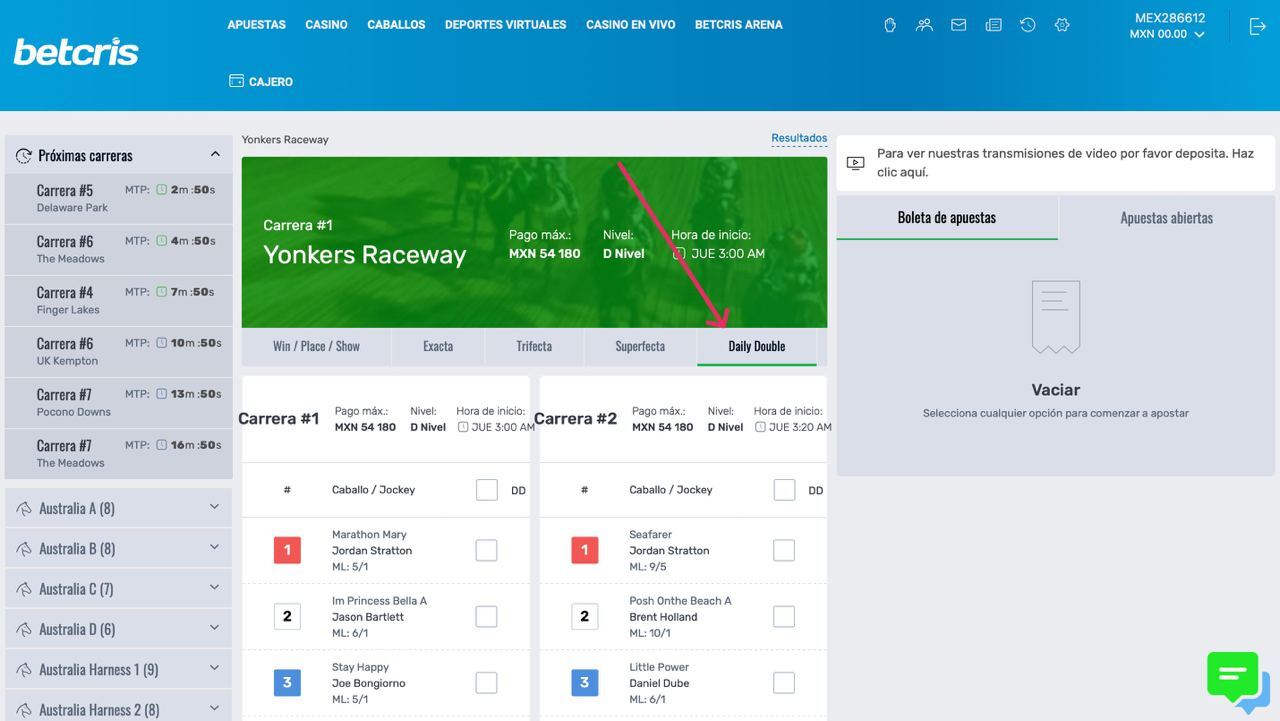The width and height of the screenshot is (1280, 721).
Task: Click the horse icon next to Australia C
Action: pos(24,589)
